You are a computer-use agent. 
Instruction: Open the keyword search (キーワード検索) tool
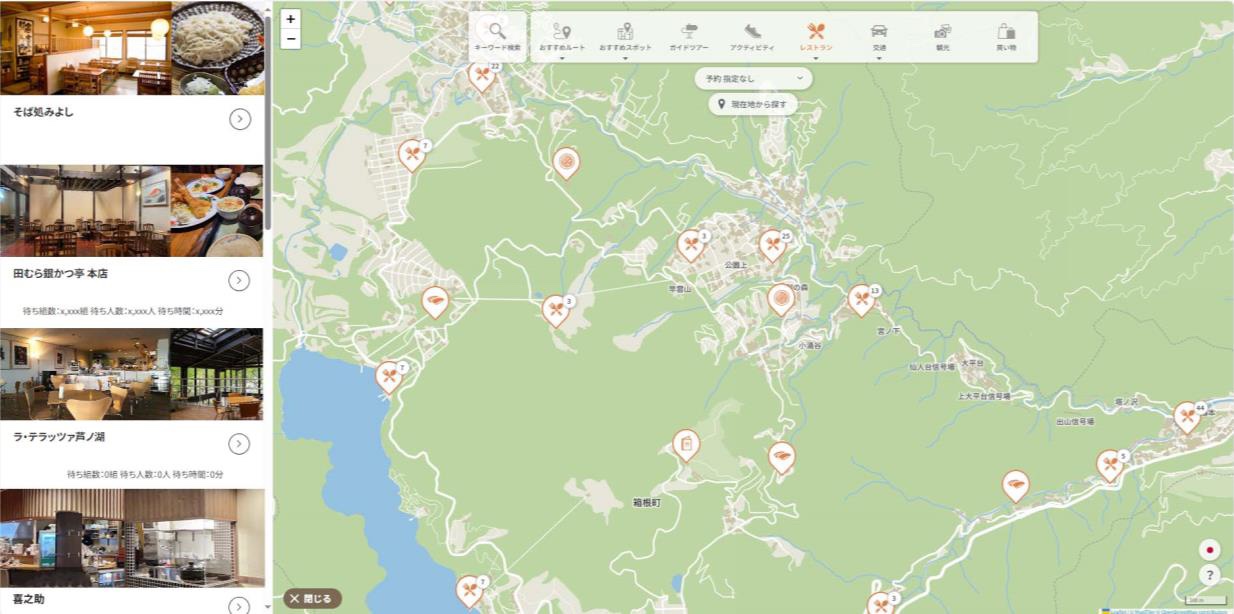(497, 36)
